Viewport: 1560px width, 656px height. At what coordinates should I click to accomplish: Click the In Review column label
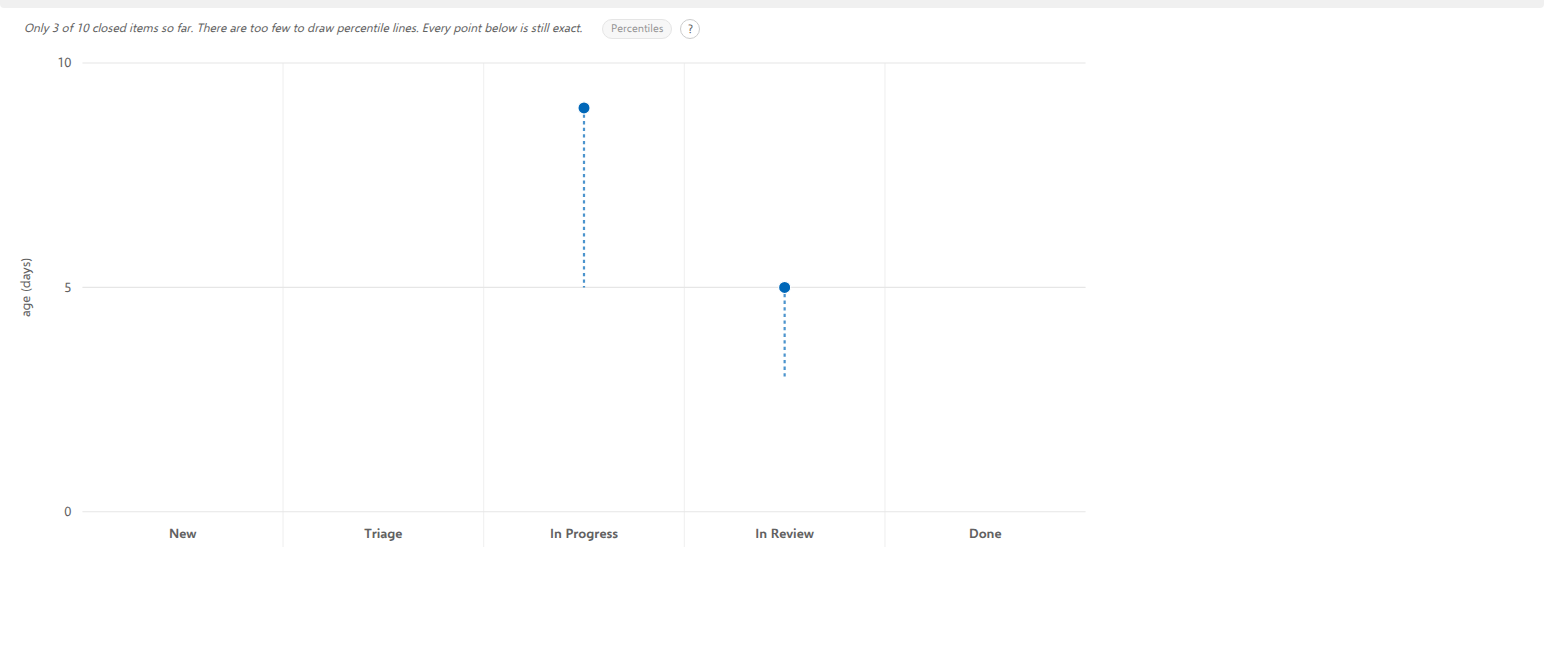click(x=785, y=534)
